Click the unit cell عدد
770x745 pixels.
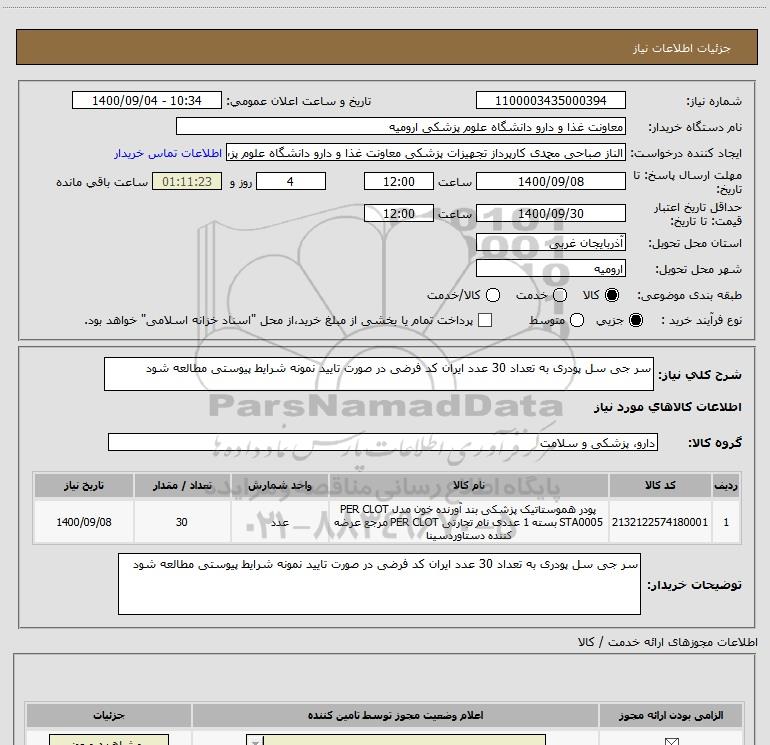click(x=279, y=522)
